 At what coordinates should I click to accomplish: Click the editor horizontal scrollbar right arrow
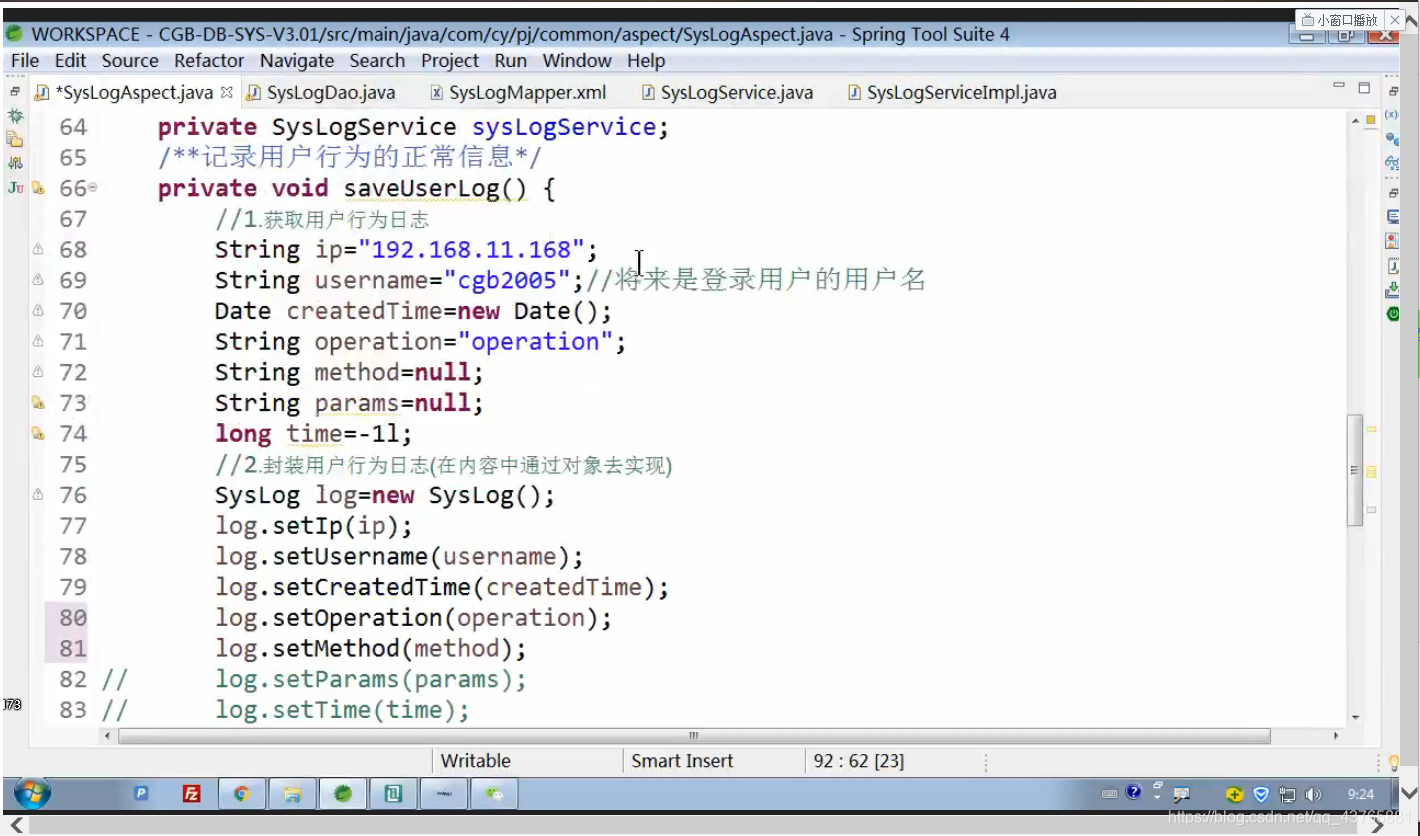point(1337,736)
